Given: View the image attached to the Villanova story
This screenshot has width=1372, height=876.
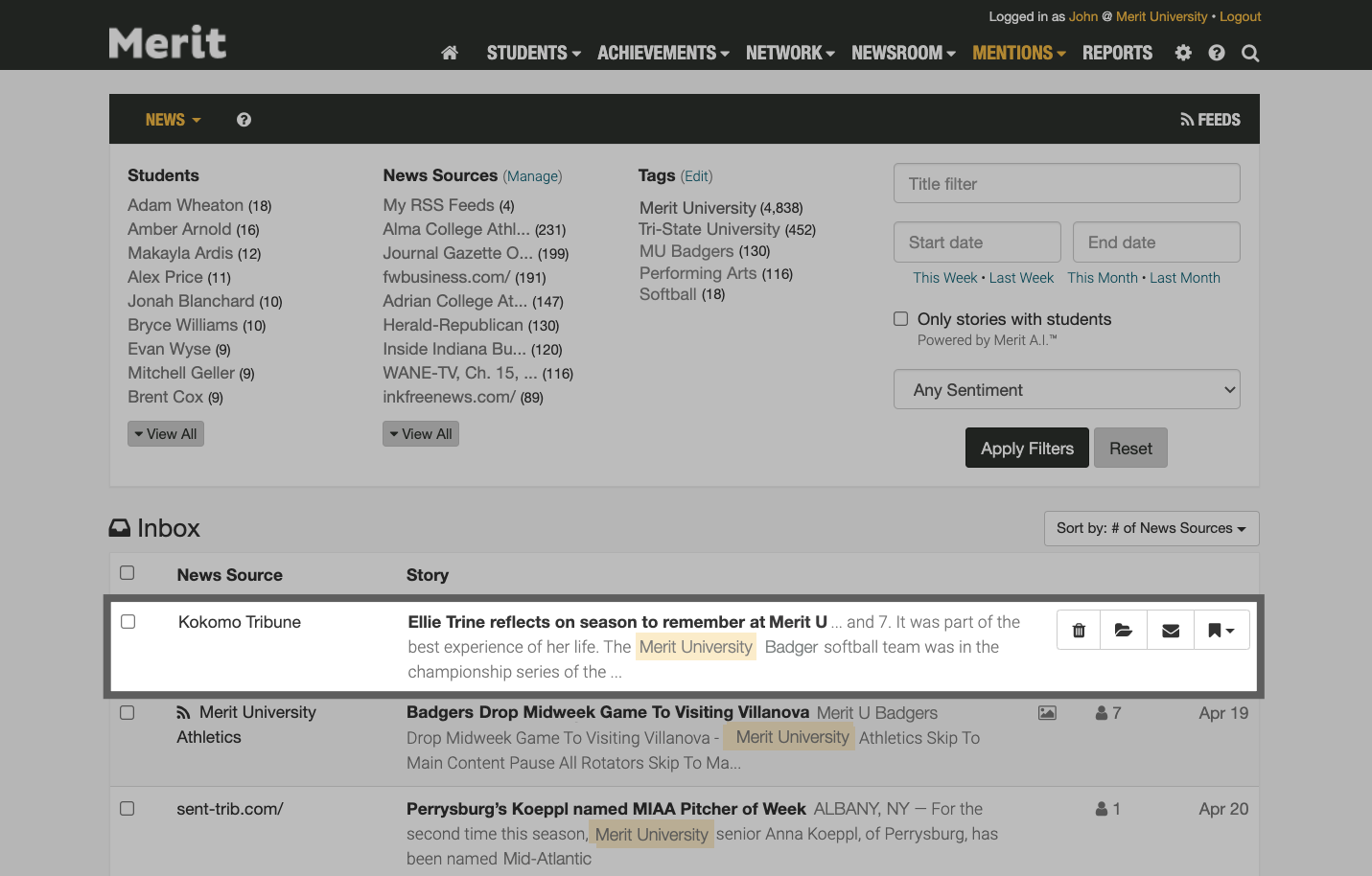Looking at the screenshot, I should [x=1047, y=712].
